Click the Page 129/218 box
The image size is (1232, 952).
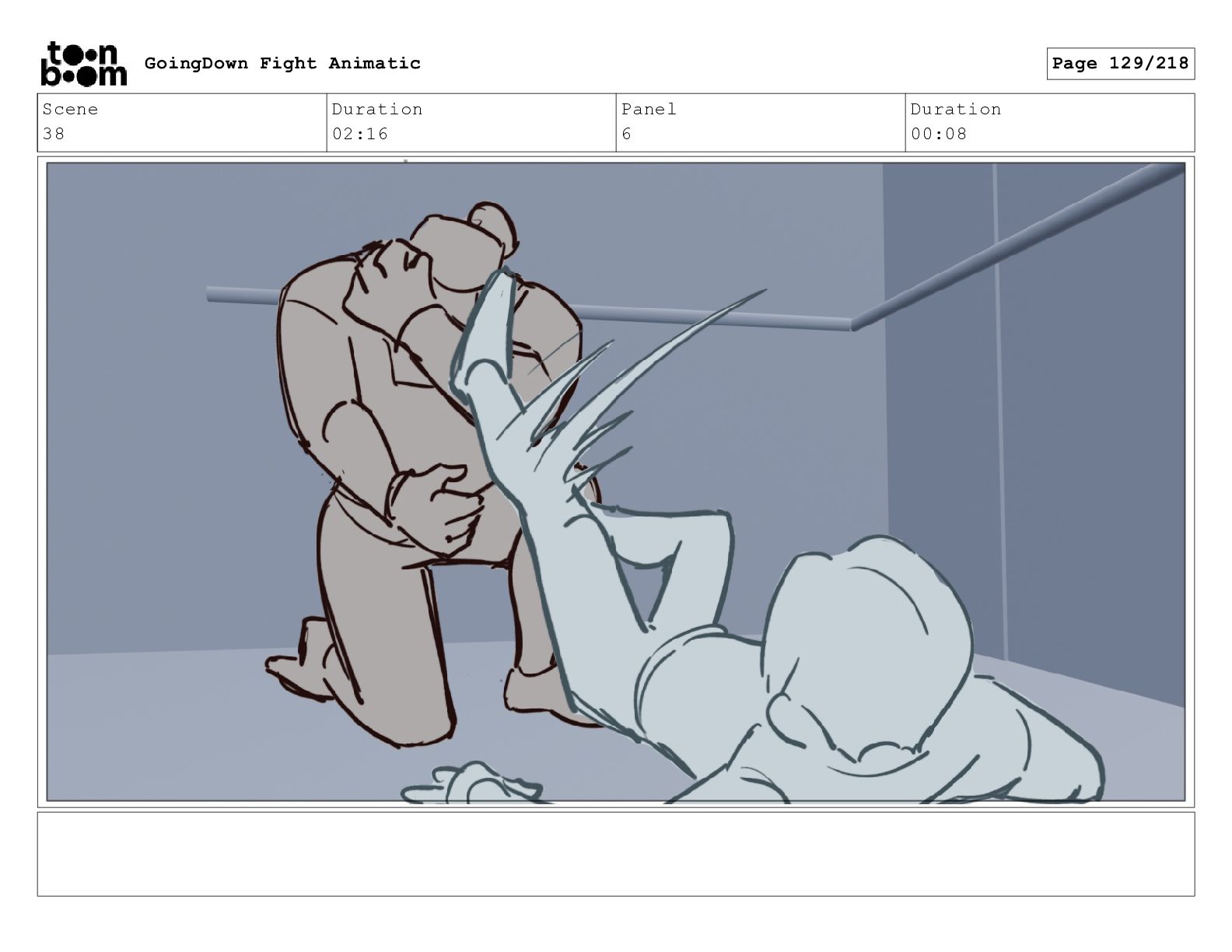tap(1120, 63)
